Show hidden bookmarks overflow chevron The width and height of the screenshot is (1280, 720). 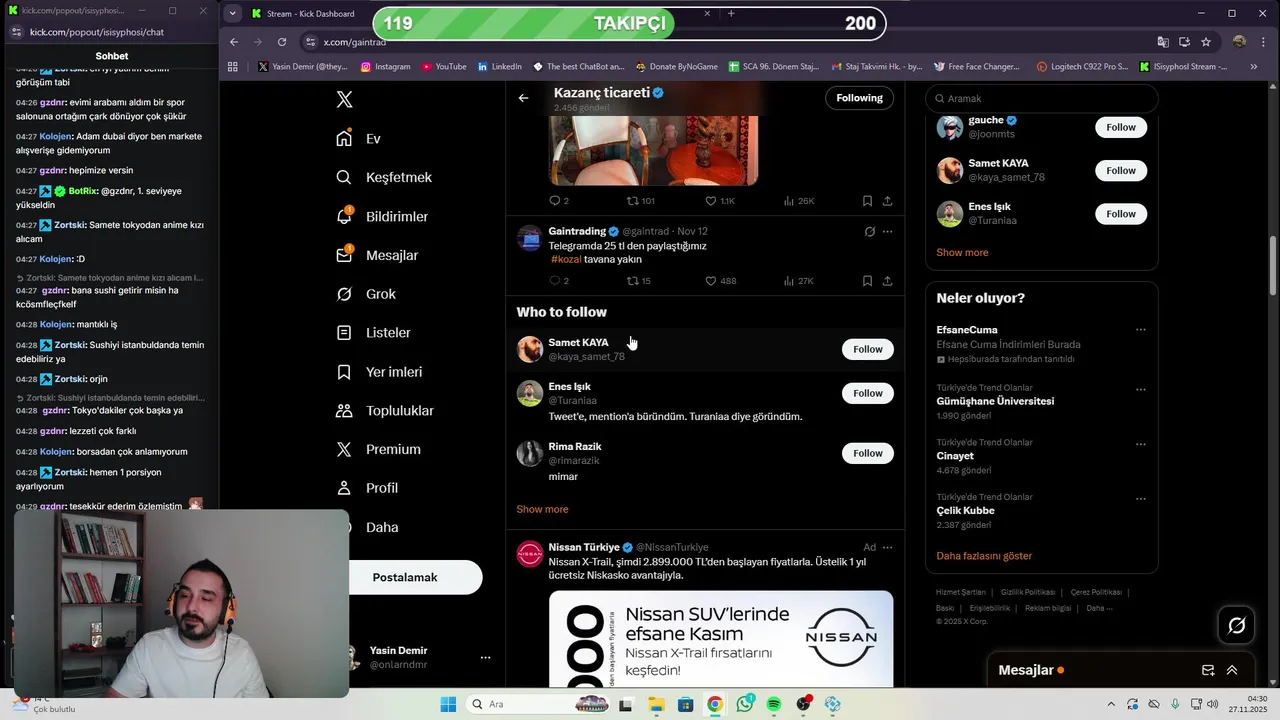tap(1253, 67)
